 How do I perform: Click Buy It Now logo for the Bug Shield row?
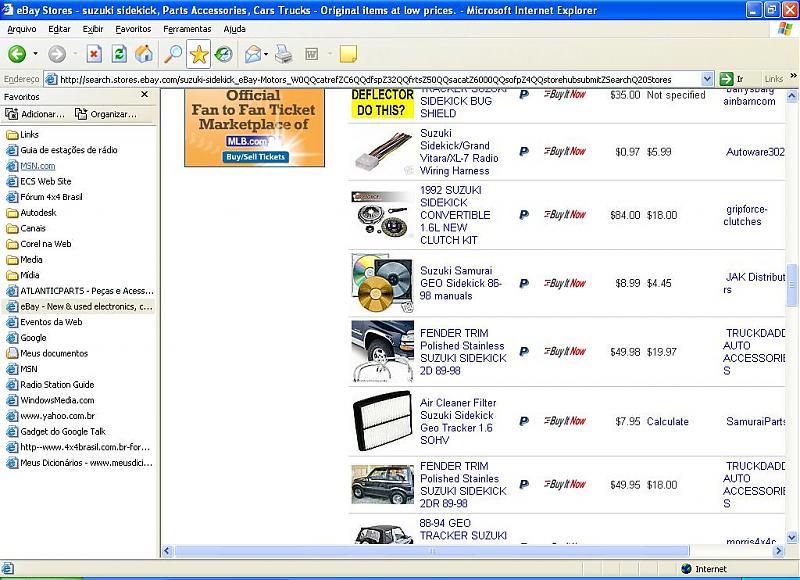point(565,94)
